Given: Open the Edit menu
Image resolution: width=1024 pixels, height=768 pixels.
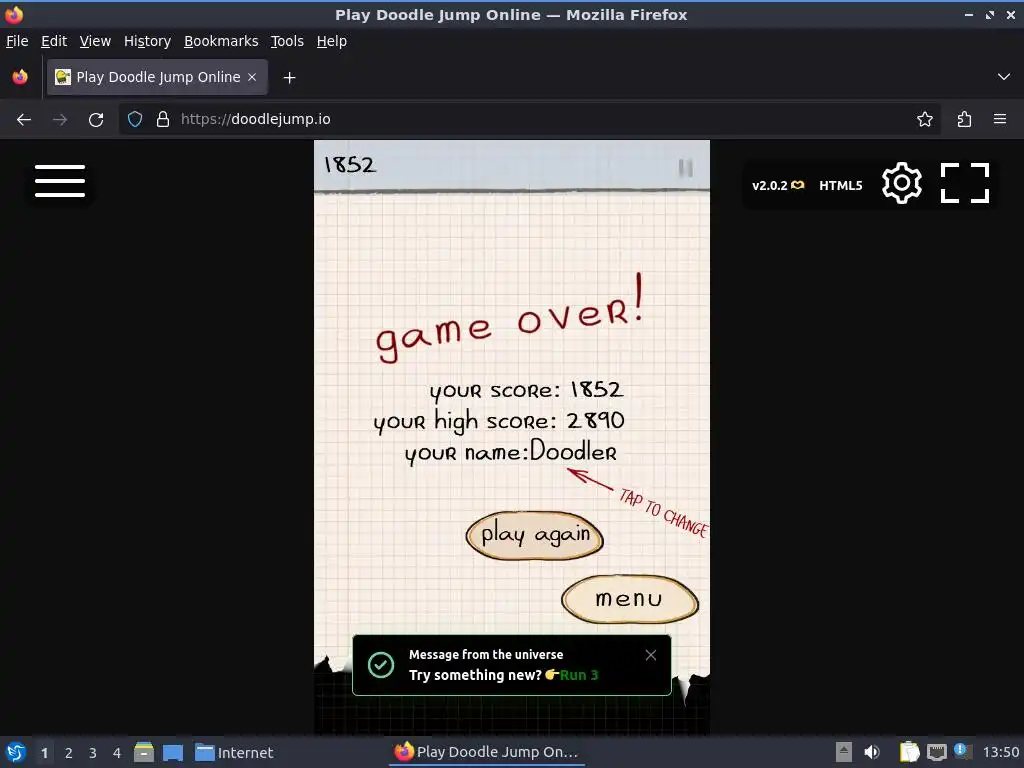Looking at the screenshot, I should pos(54,41).
